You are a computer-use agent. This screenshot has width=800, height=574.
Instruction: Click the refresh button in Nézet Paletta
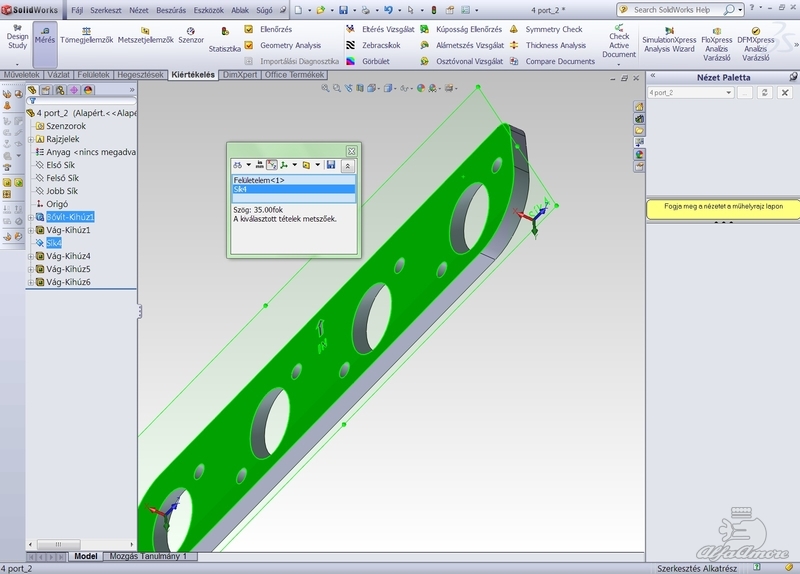pos(765,92)
